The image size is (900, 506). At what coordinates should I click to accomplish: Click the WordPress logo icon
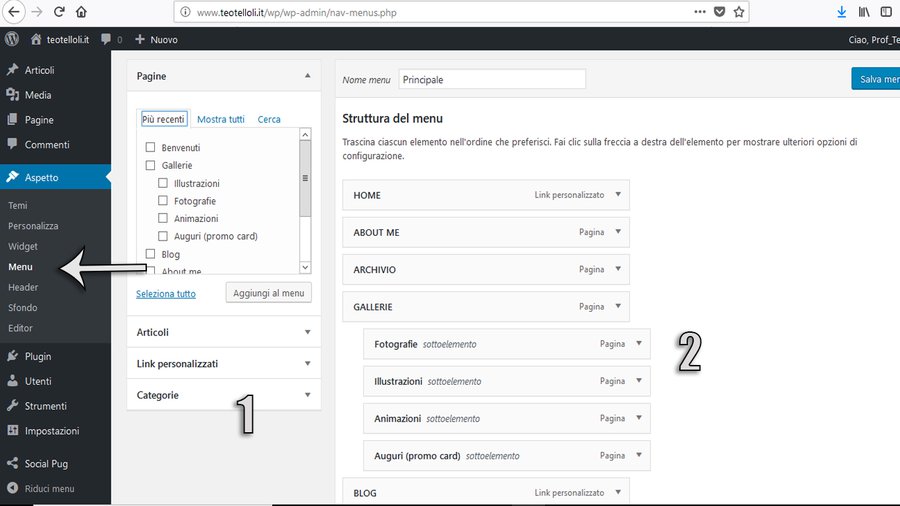coord(12,39)
